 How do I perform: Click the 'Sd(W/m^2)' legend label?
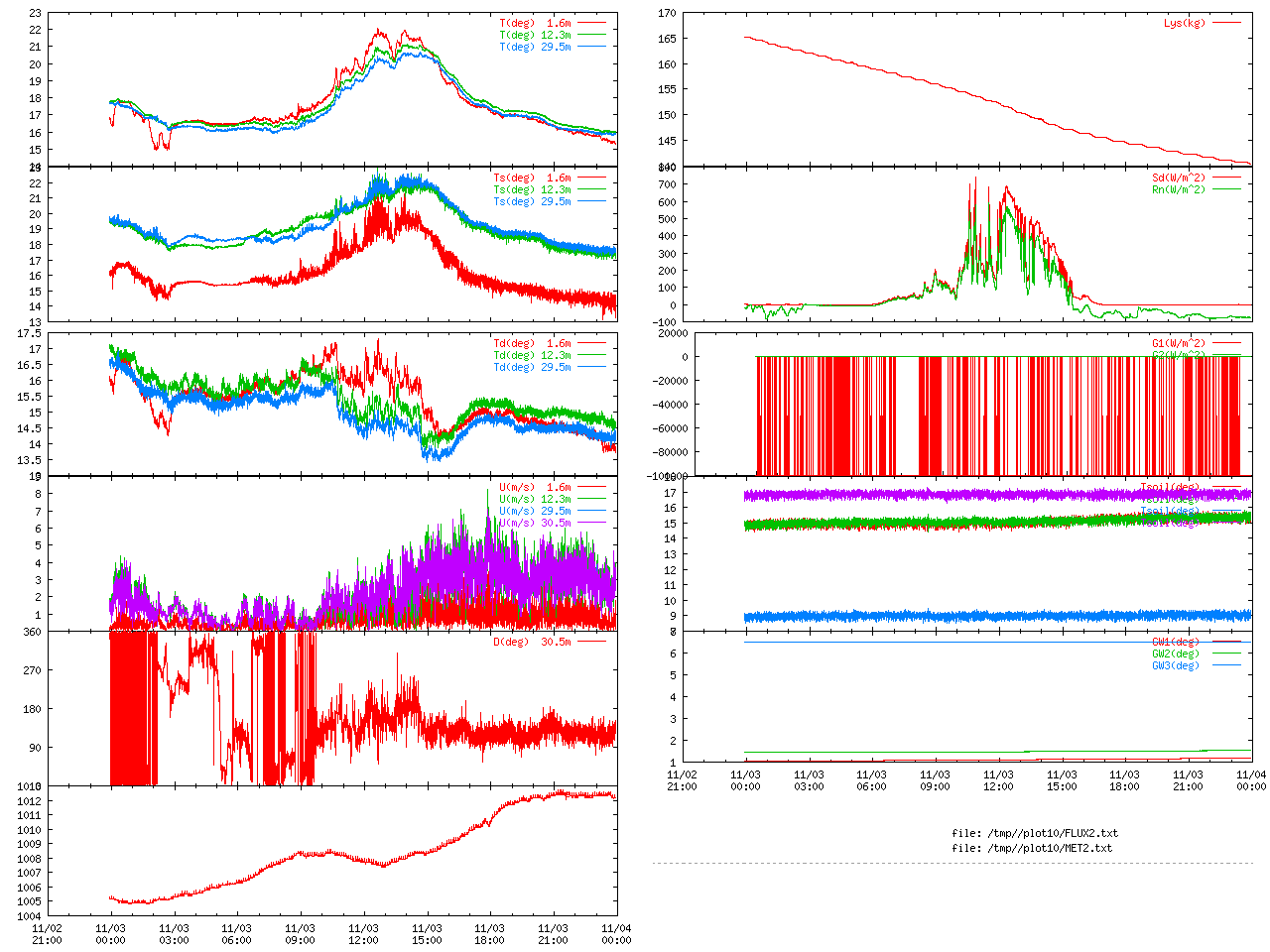click(1179, 178)
